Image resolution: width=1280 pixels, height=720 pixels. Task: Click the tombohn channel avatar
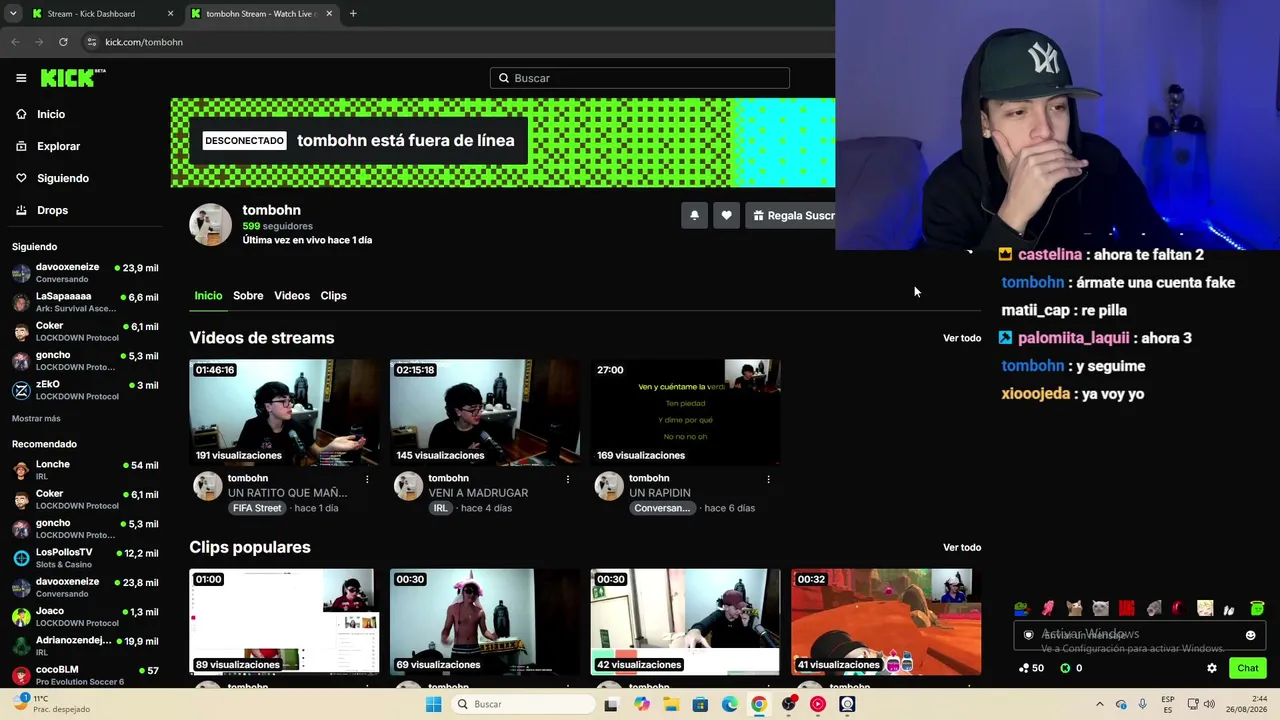click(x=211, y=225)
